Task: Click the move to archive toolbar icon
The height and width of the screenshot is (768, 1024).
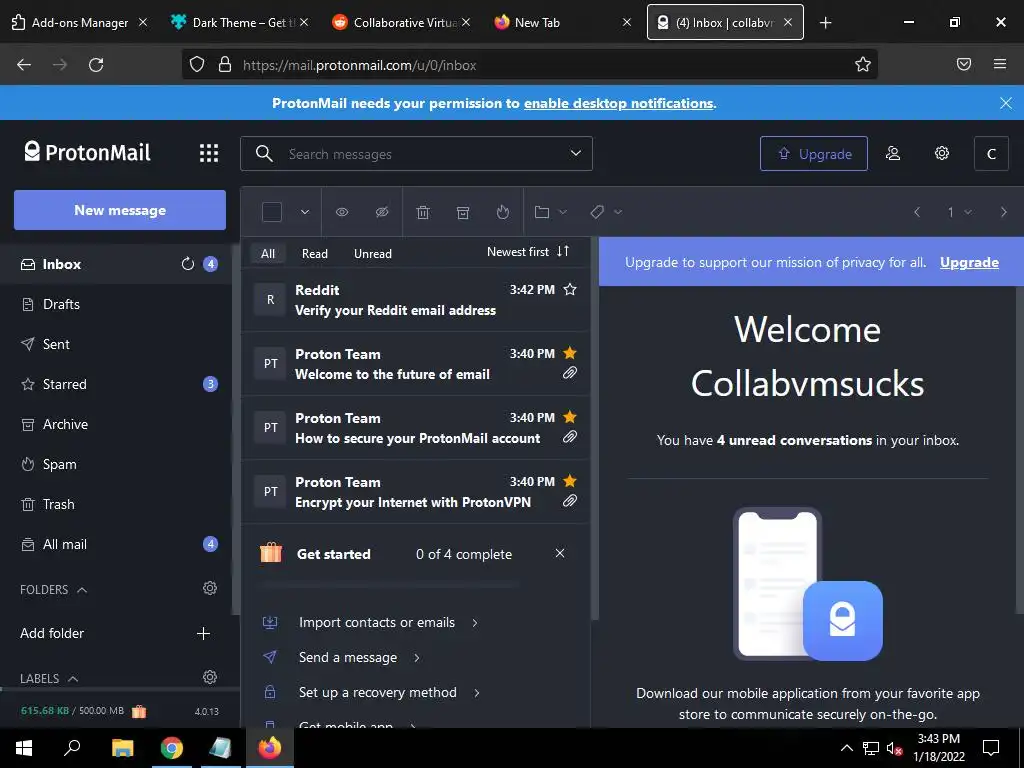Action: [463, 212]
